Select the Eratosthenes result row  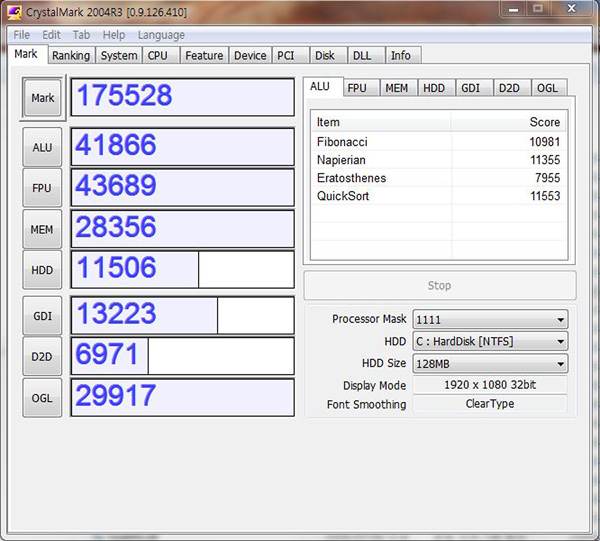tap(439, 178)
